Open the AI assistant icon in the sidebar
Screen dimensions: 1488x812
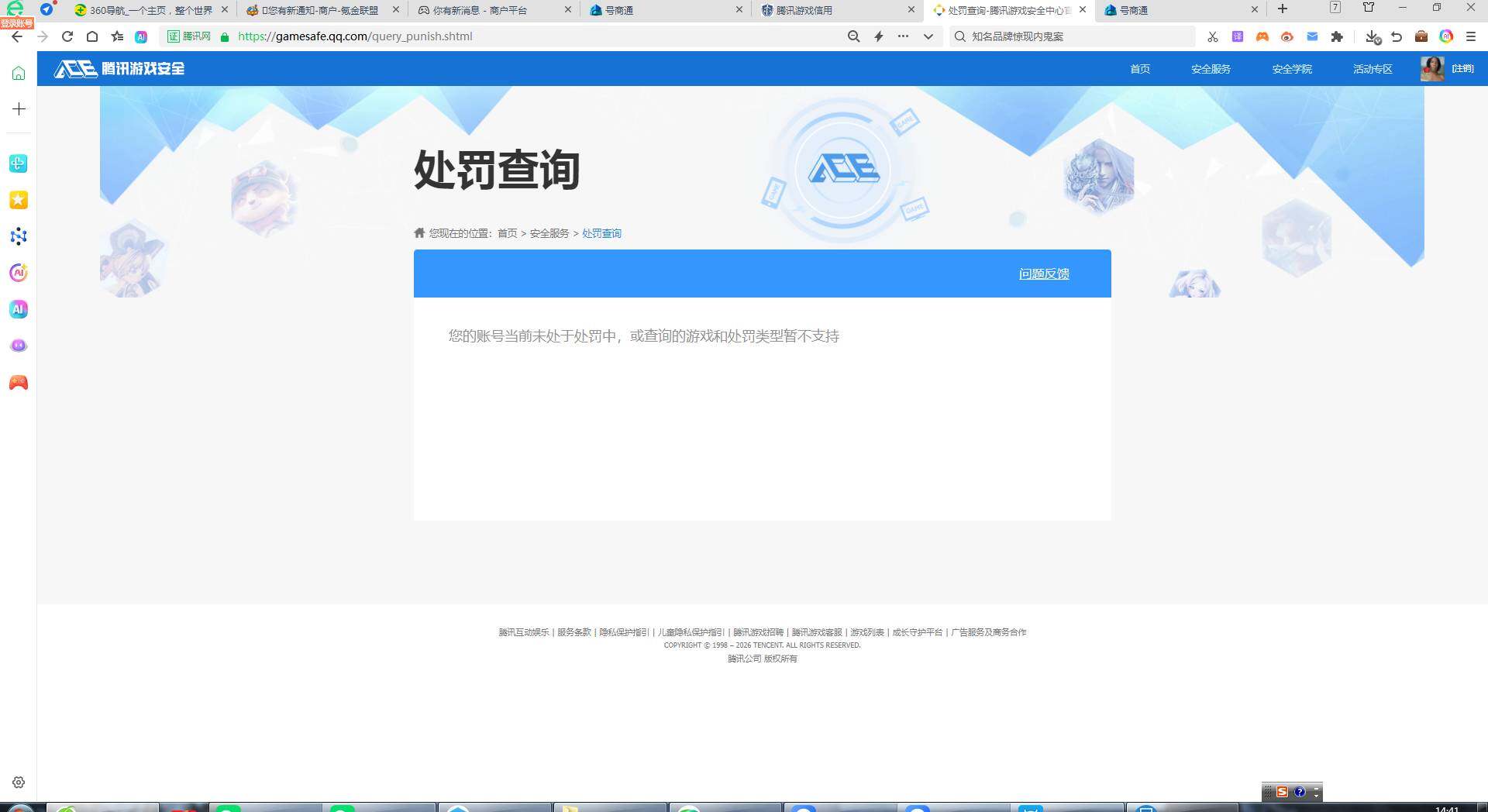click(19, 309)
